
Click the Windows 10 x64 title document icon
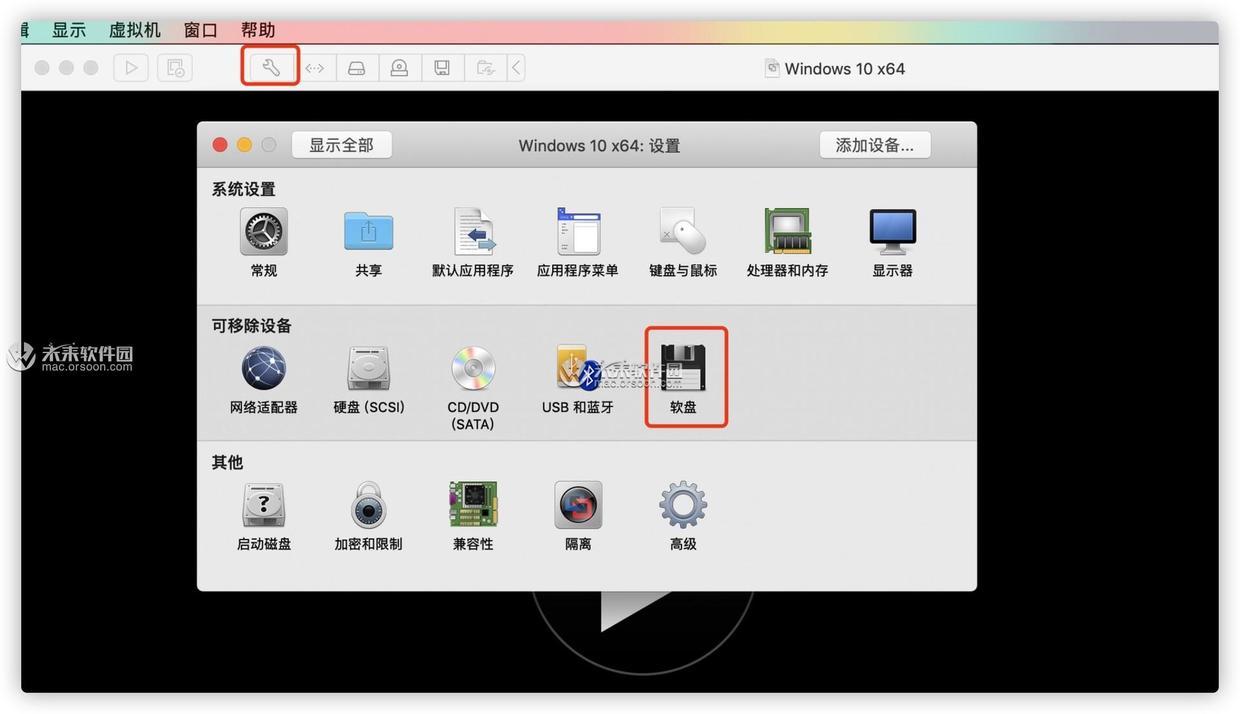click(x=772, y=68)
